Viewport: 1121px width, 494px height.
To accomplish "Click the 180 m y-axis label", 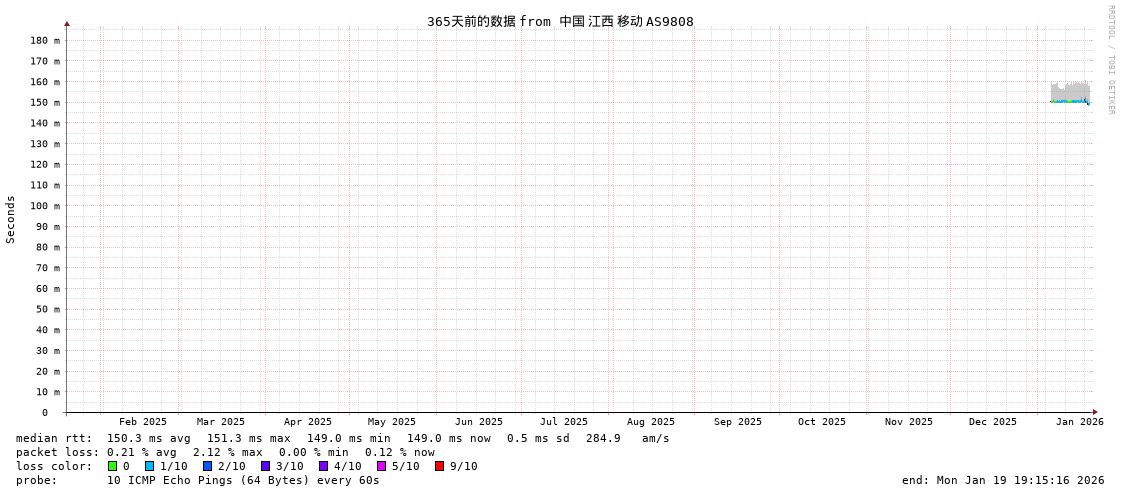I will pos(44,40).
